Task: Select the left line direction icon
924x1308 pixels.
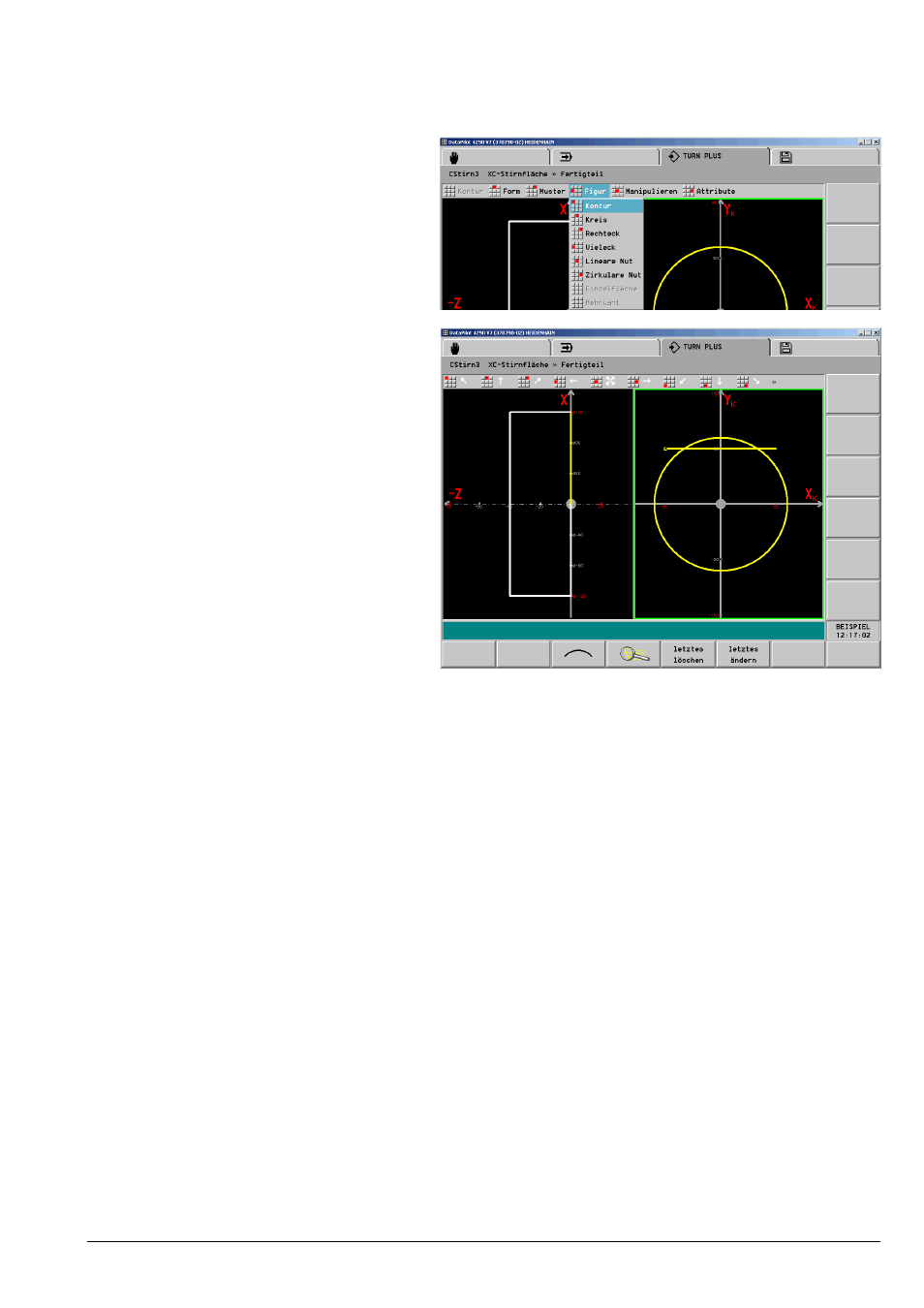Action: [566, 382]
